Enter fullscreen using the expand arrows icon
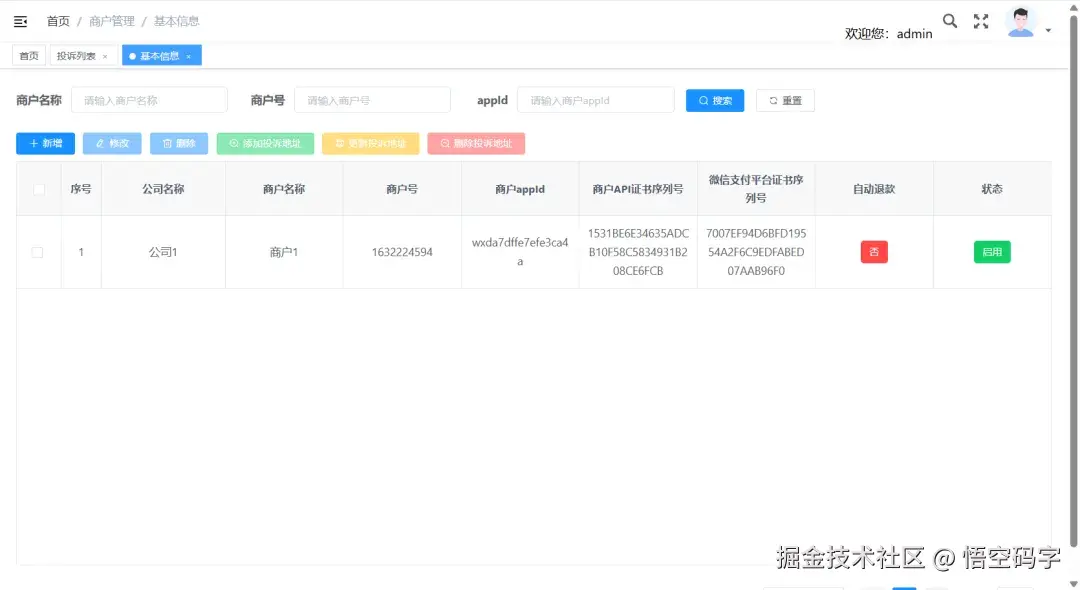 tap(980, 20)
